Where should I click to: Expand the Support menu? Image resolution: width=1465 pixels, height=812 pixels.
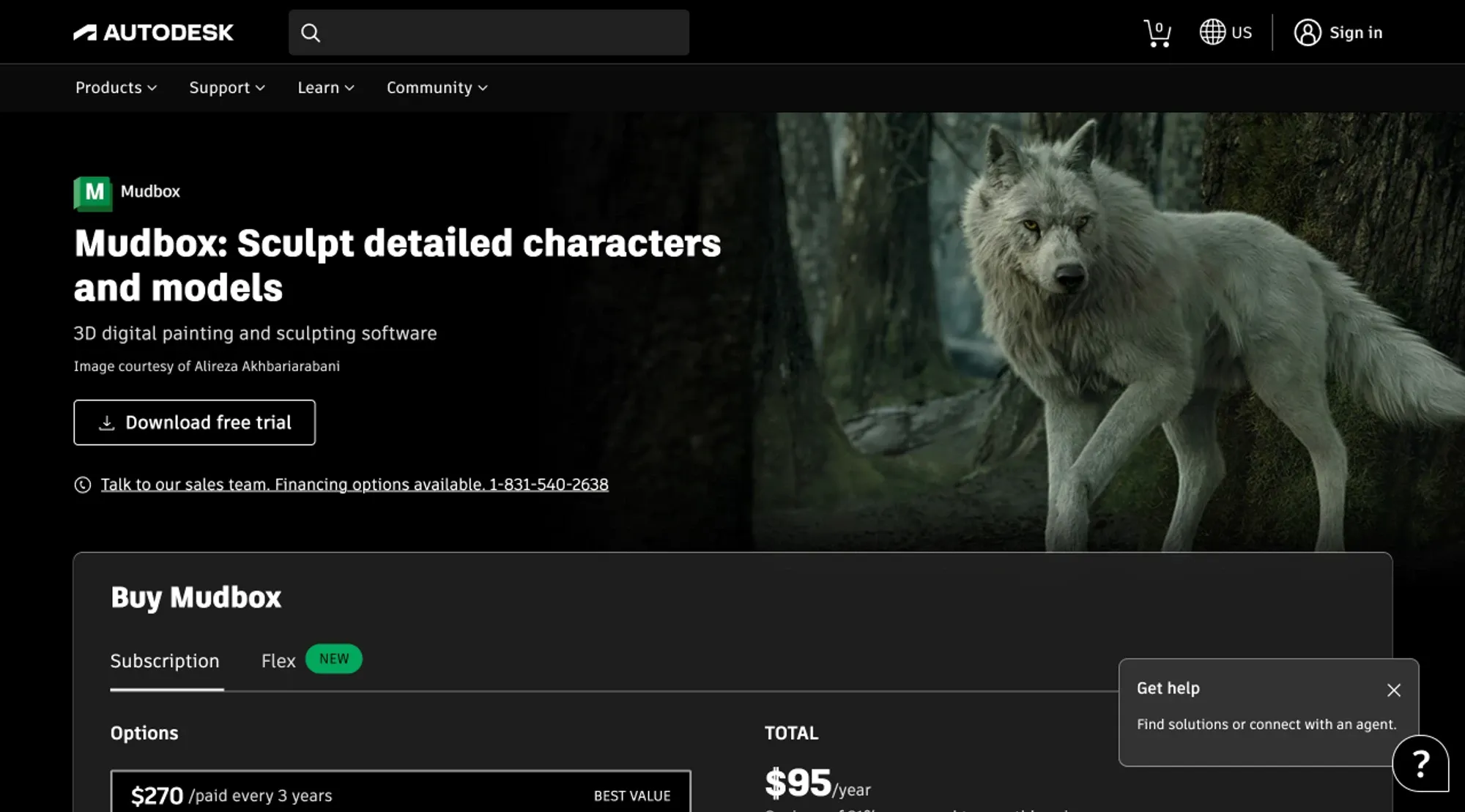pos(227,87)
